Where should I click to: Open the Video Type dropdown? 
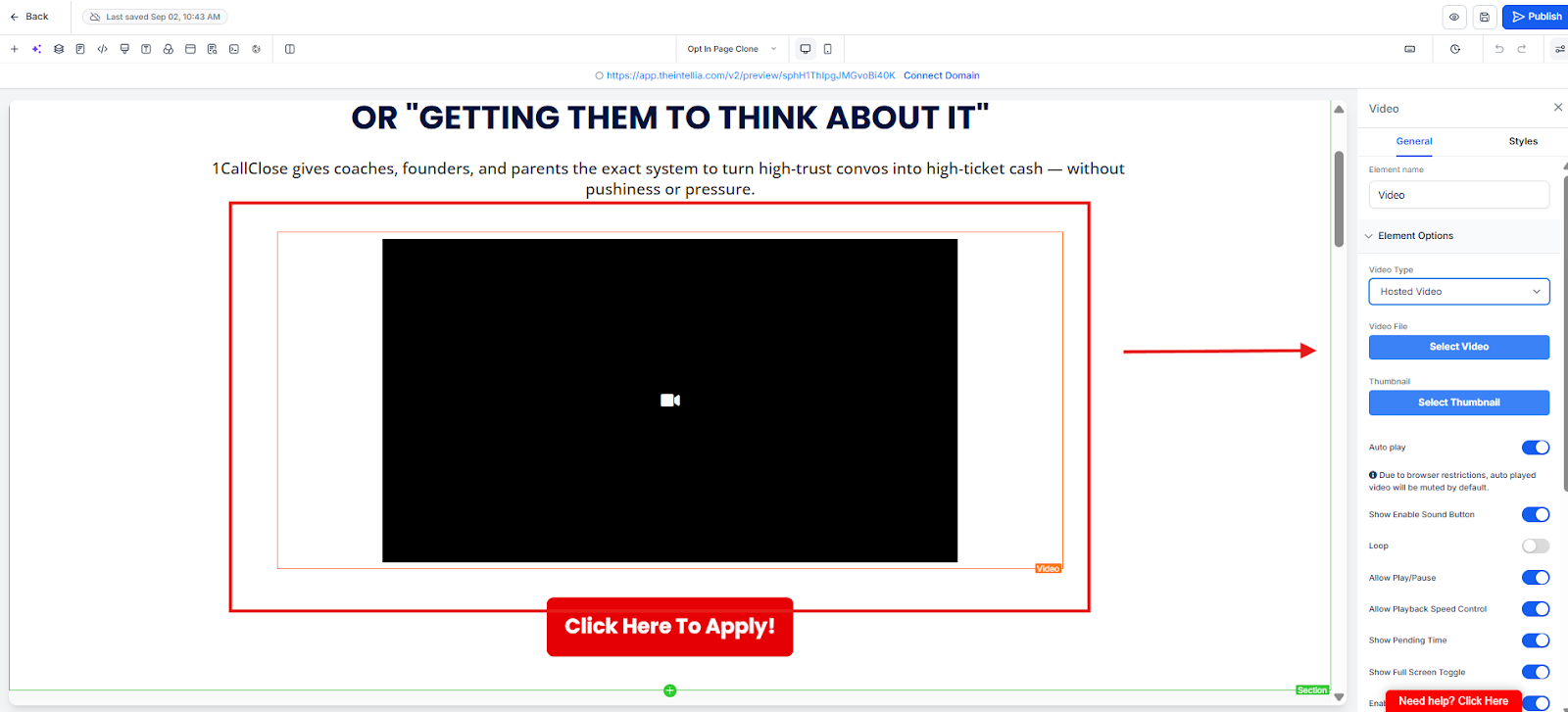click(x=1459, y=292)
